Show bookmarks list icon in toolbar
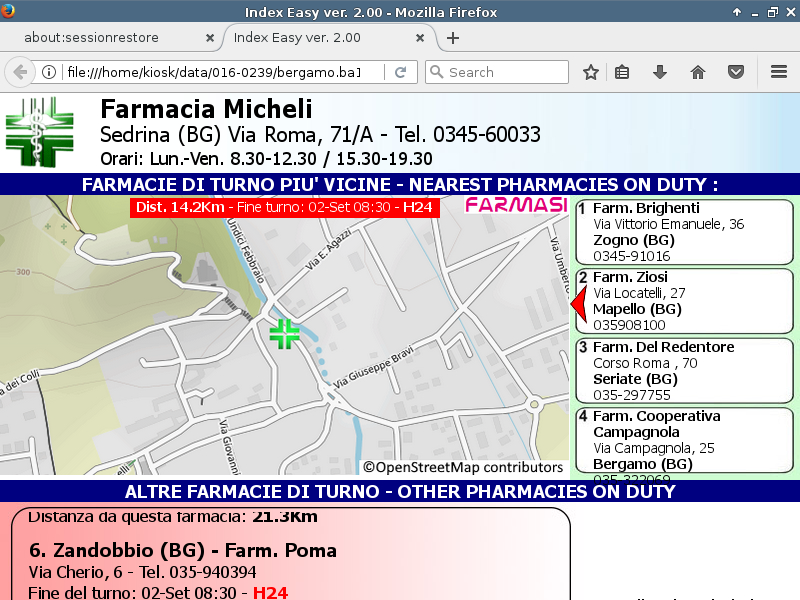The image size is (800, 600). 622,72
